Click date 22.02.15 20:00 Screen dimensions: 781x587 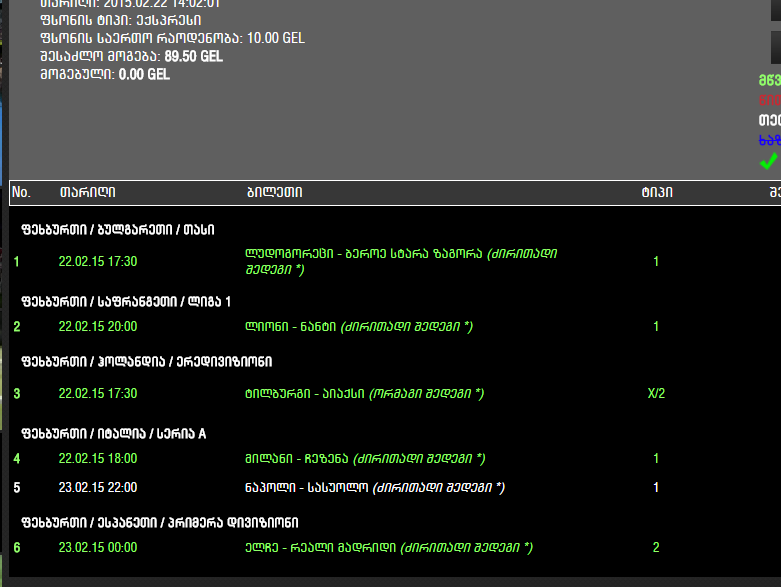coord(98,327)
